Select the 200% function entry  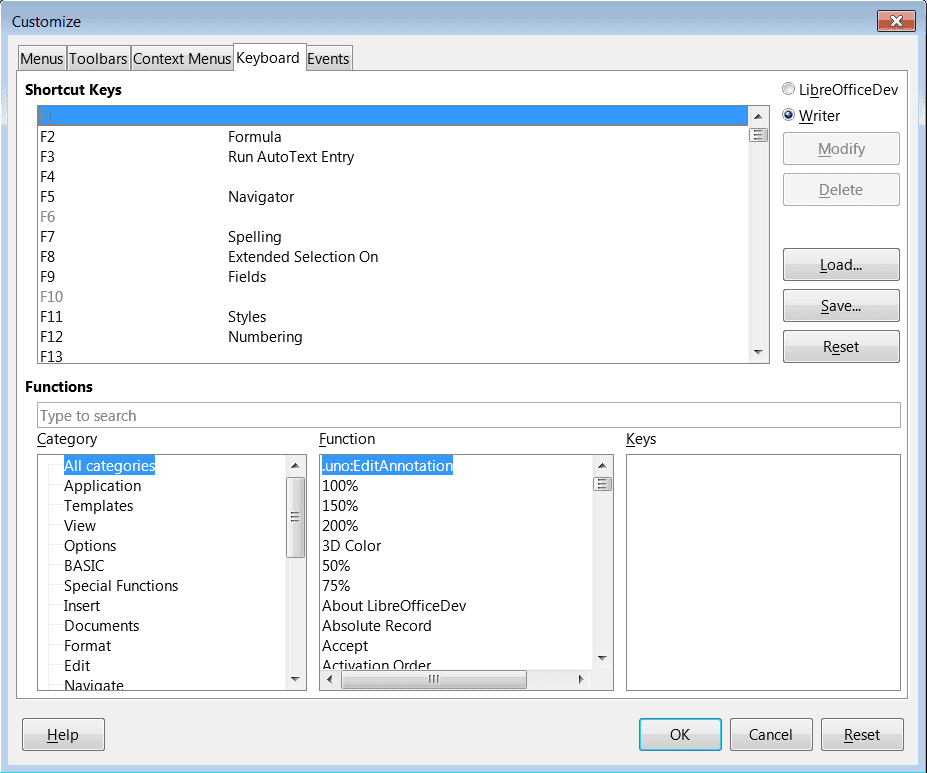point(340,526)
